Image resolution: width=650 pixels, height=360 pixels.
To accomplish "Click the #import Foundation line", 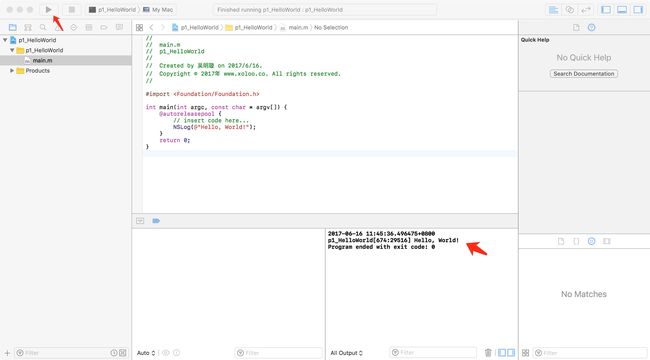I will click(202, 94).
